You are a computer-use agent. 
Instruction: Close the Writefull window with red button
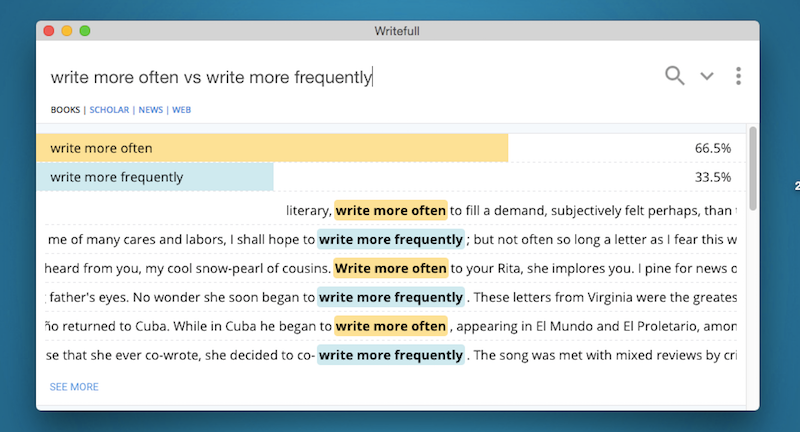point(49,31)
